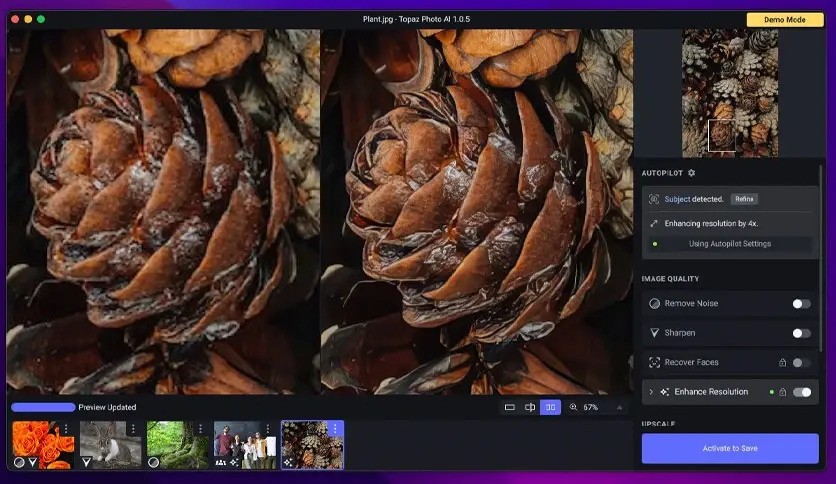Click Activate to Save button
836x484 pixels.
coord(730,448)
